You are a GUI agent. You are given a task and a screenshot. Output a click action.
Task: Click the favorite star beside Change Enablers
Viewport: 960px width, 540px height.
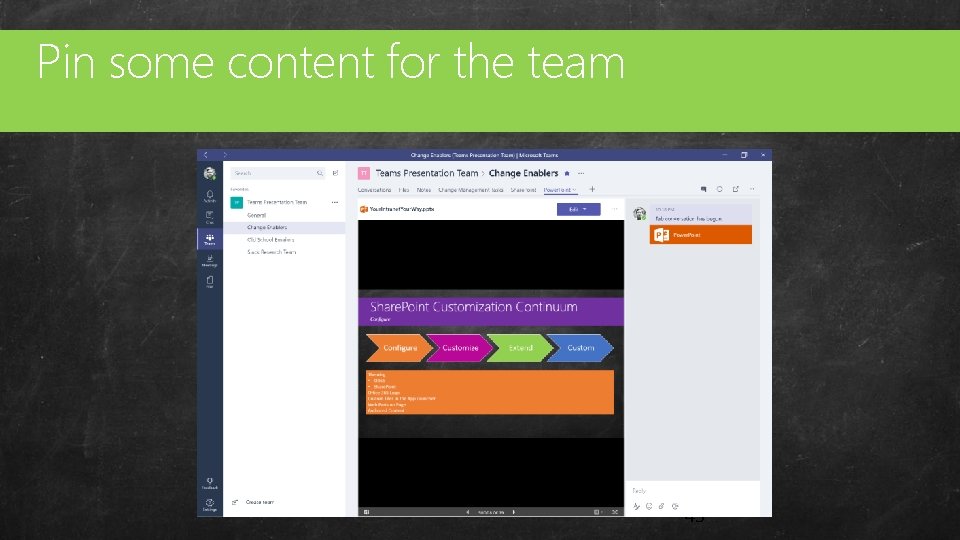point(567,173)
